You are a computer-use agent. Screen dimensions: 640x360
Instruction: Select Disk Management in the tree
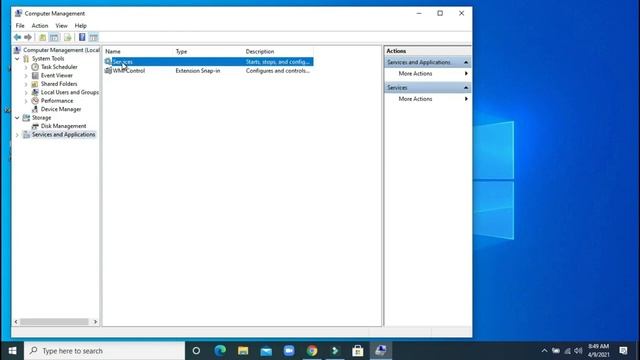pyautogui.click(x=63, y=126)
